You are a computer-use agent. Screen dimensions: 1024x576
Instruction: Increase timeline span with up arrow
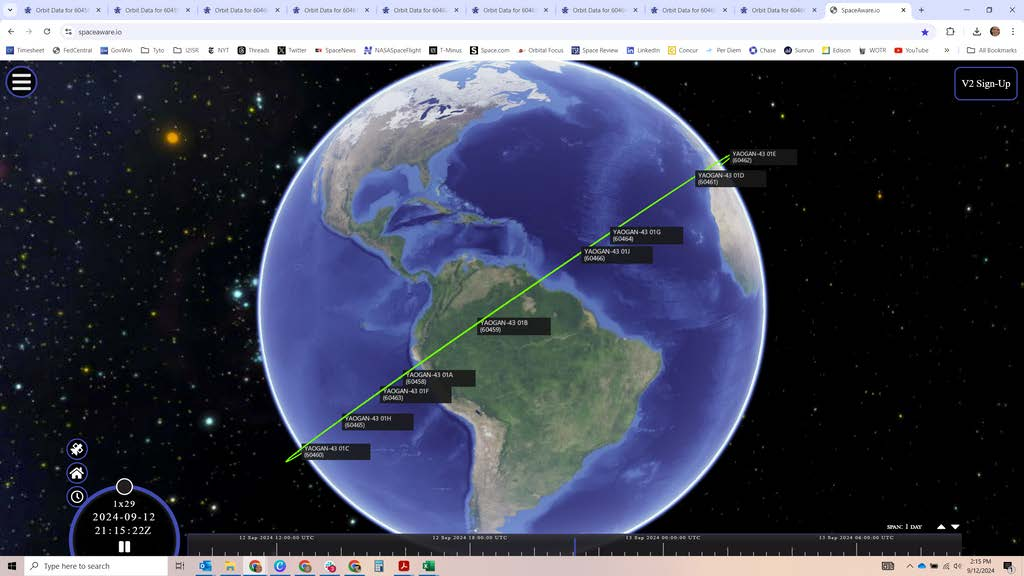(x=941, y=526)
